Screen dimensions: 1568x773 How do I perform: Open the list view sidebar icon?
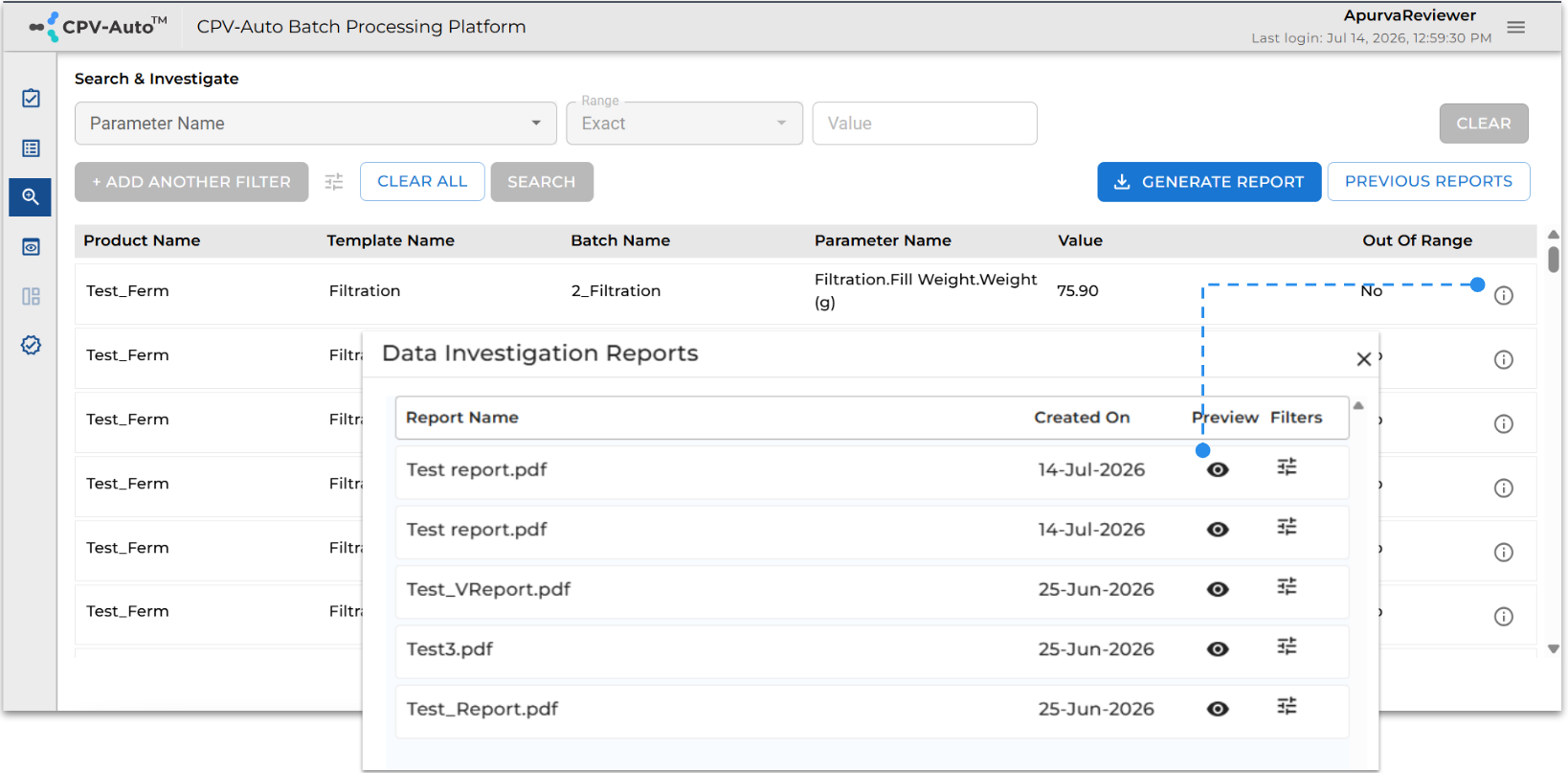(31, 148)
